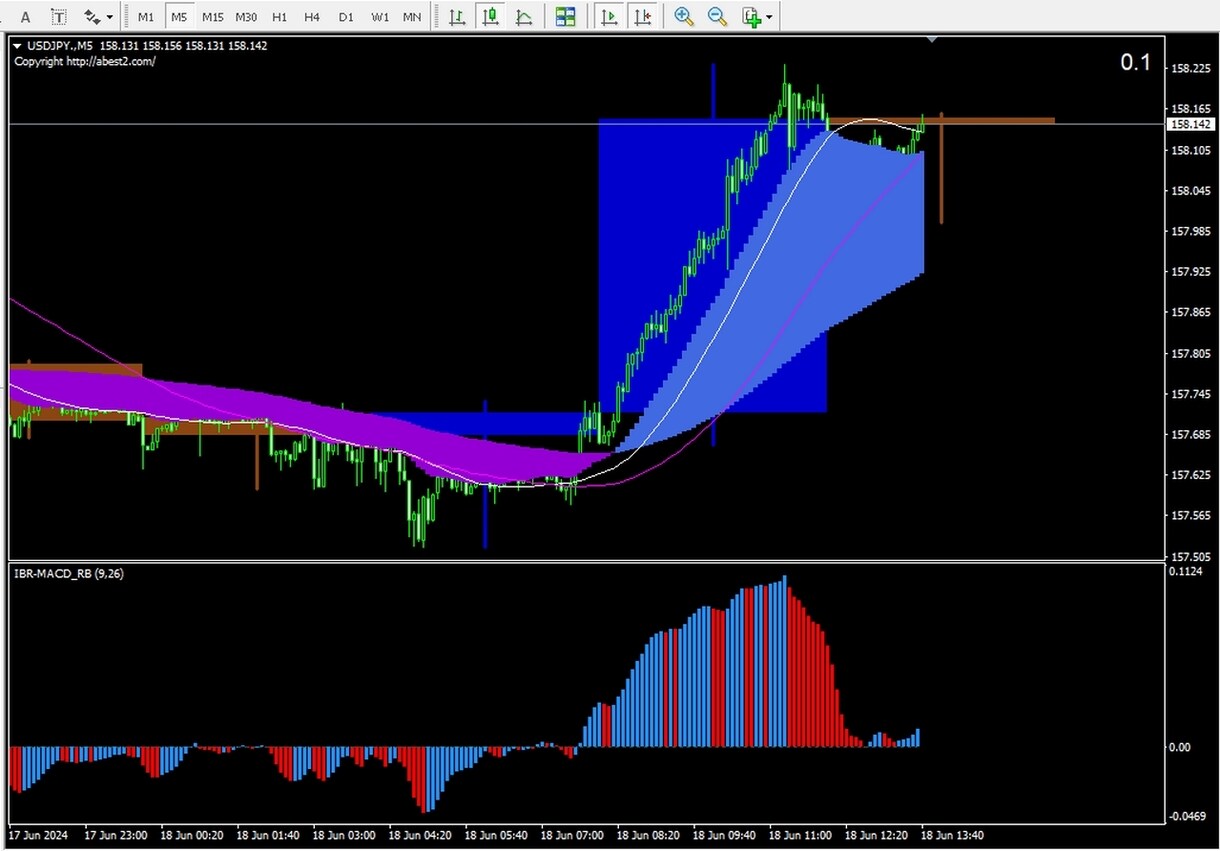Change chart to D1 timeframe
The width and height of the screenshot is (1220, 851).
[346, 17]
